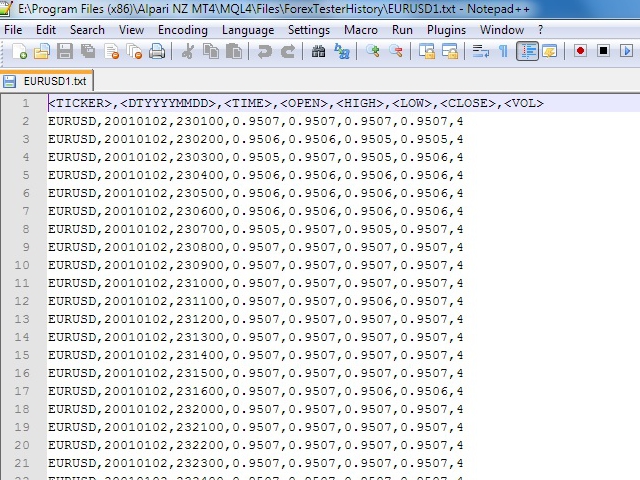Click time value 230700 on line 8
The image size is (640, 480).
200,229
